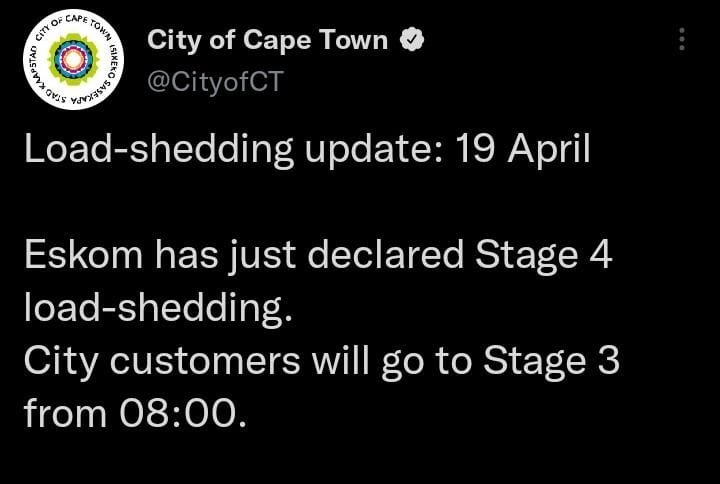Click the 'load-shedding.' line below Eskom
The height and width of the screenshot is (484, 720).
[x=158, y=309]
